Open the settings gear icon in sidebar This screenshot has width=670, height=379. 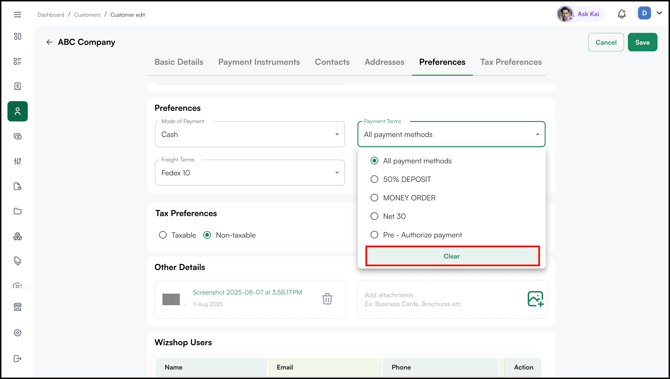18,333
